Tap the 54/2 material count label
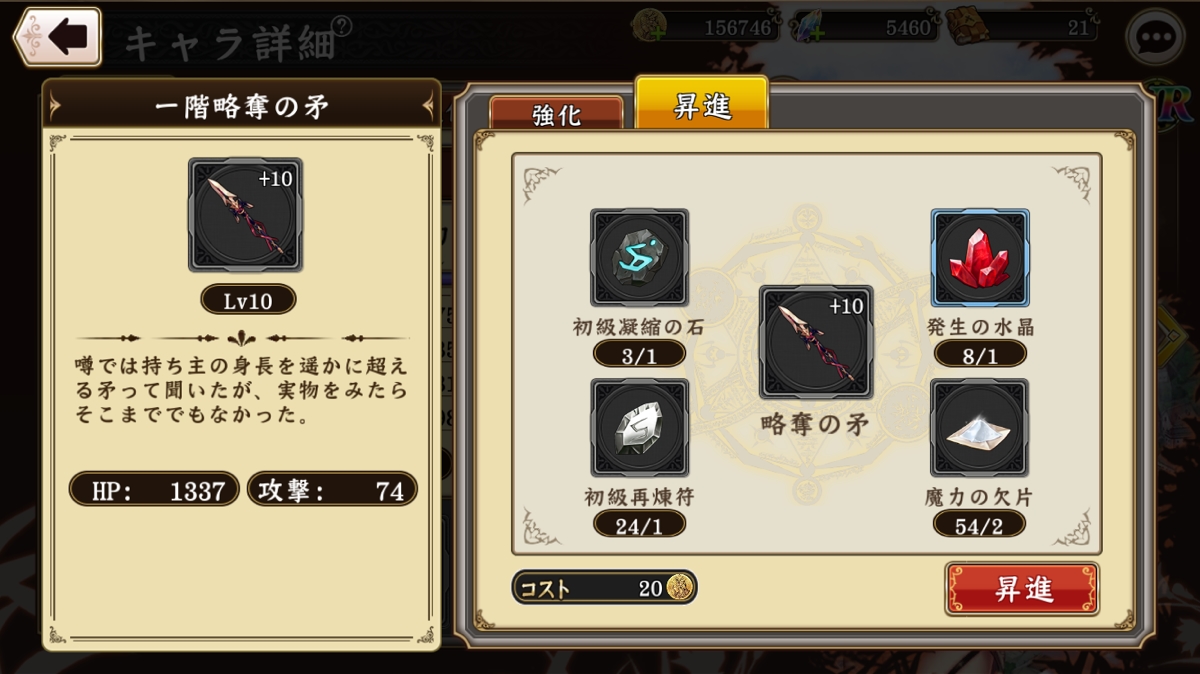Screen dimensions: 1200x674 (980, 524)
